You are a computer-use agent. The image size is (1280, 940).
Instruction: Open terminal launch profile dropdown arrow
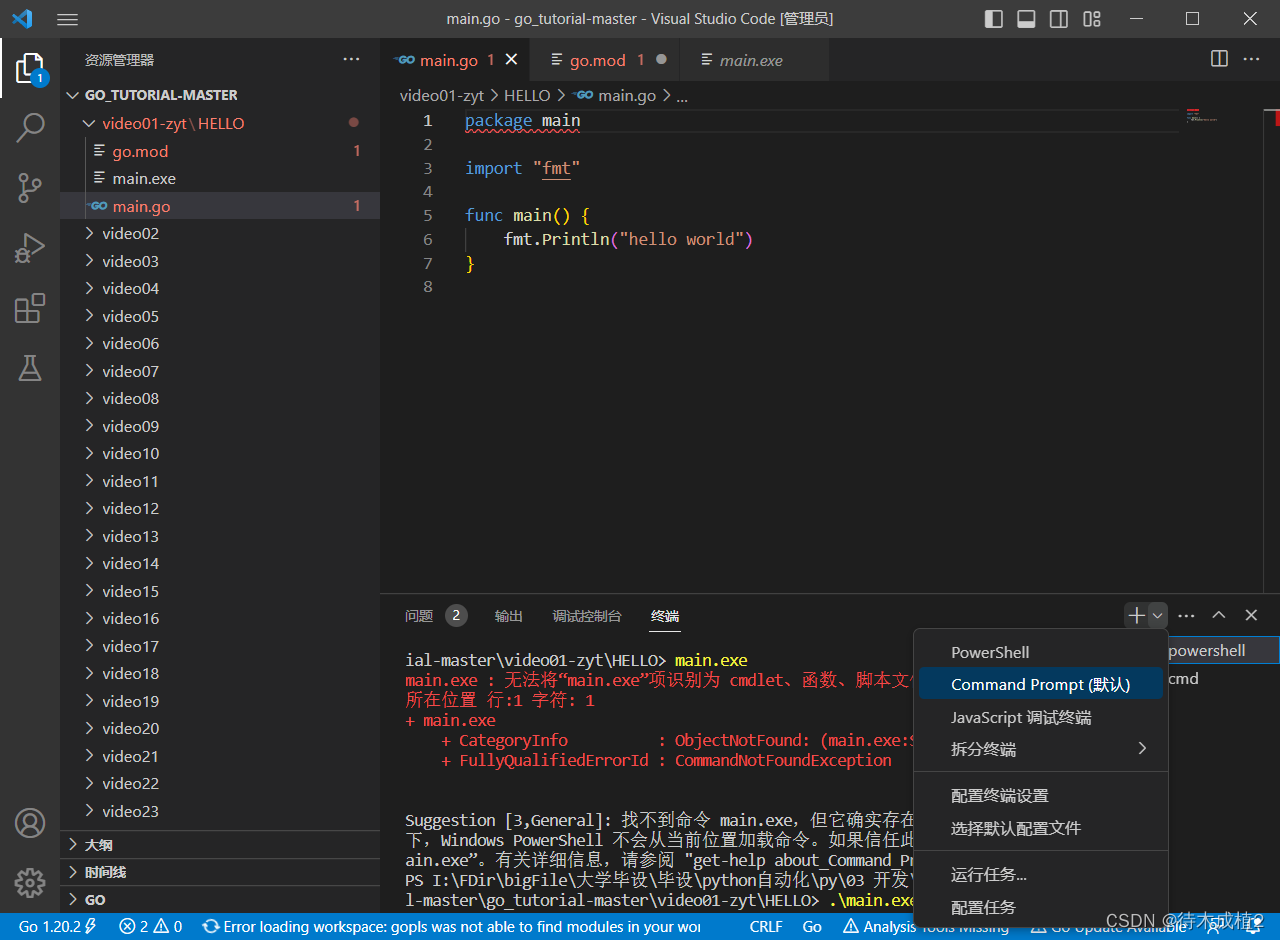[x=1157, y=615]
